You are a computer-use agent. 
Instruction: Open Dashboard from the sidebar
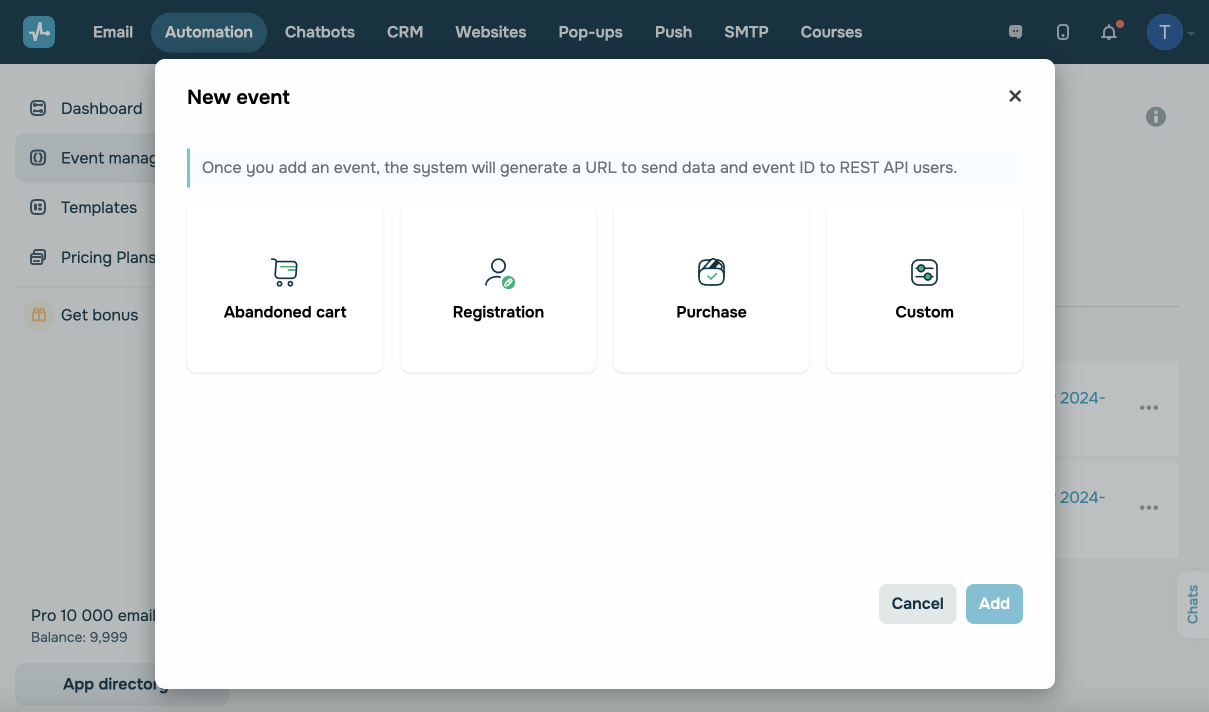[101, 108]
